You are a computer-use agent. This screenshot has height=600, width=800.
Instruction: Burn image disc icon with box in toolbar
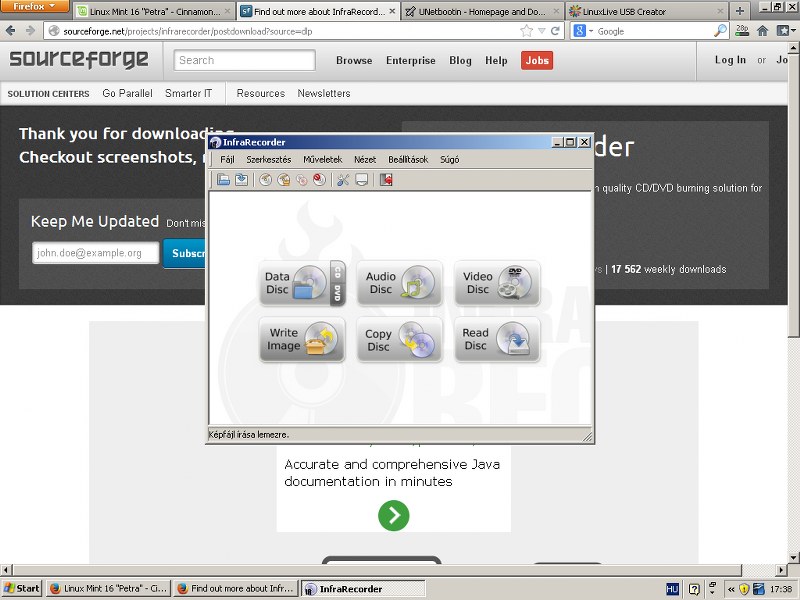click(284, 180)
